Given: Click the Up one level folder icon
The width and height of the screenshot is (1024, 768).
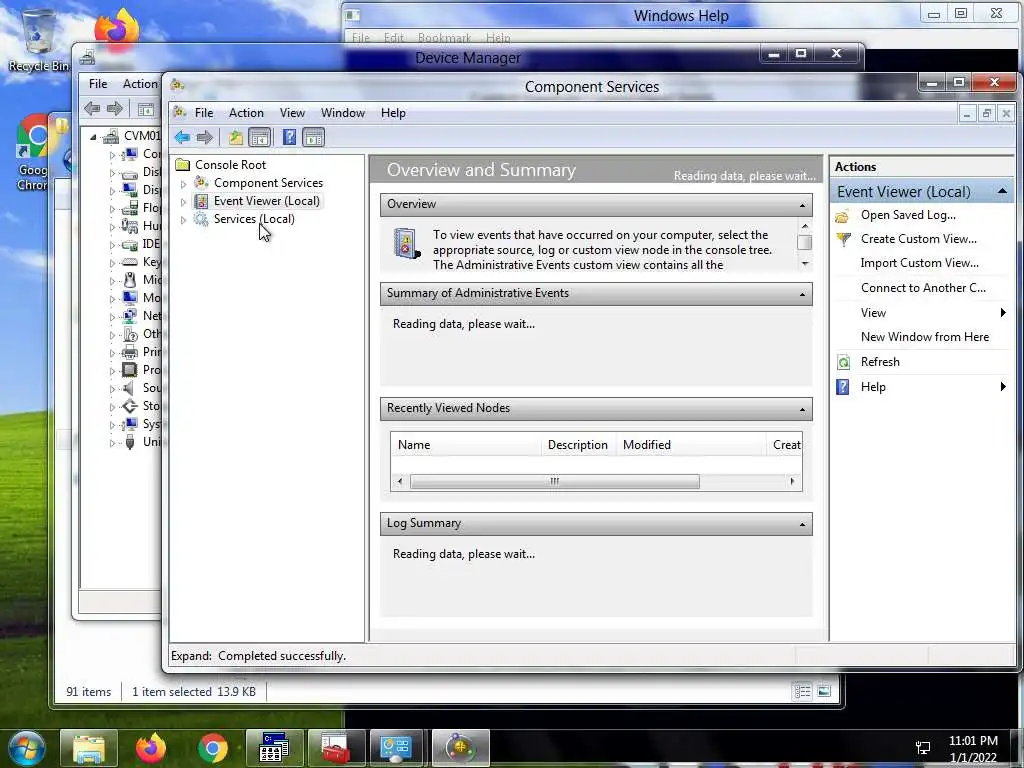Looking at the screenshot, I should (235, 137).
